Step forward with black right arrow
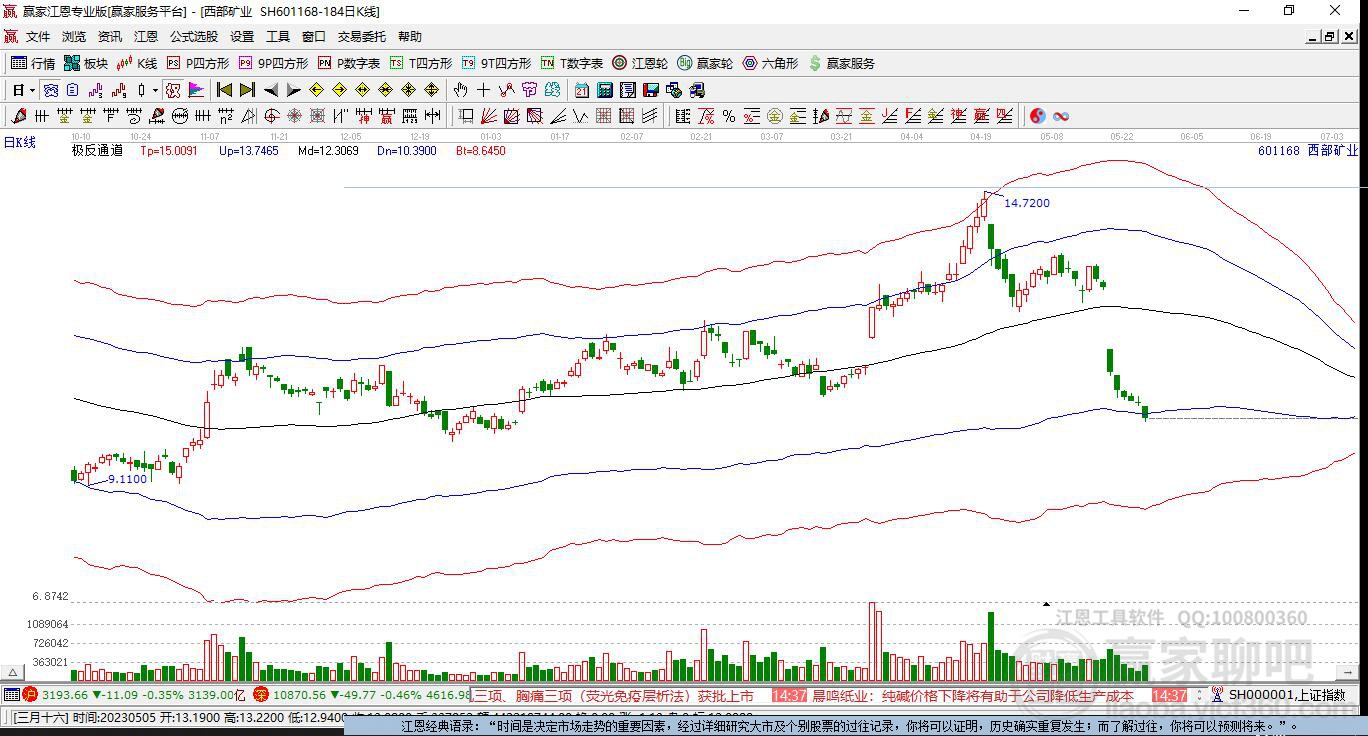 click(x=293, y=90)
